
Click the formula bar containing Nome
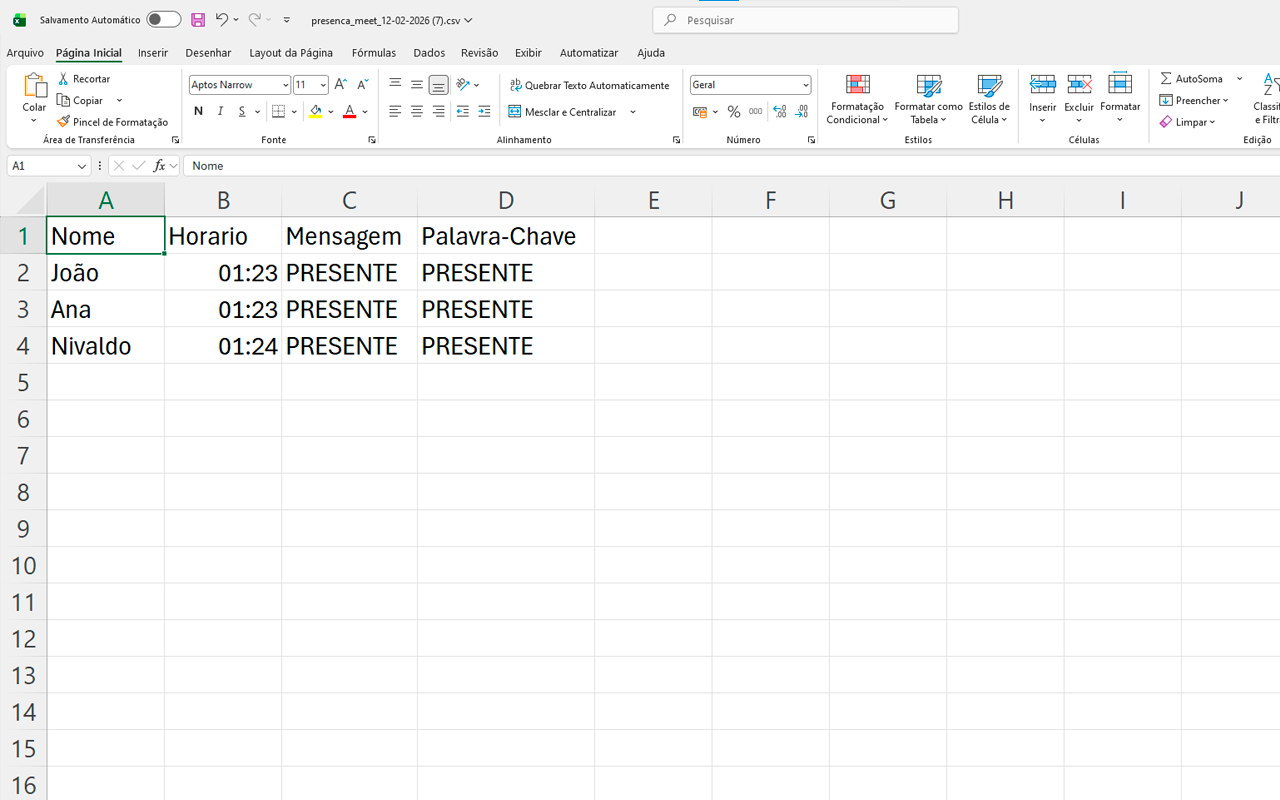tap(730, 166)
